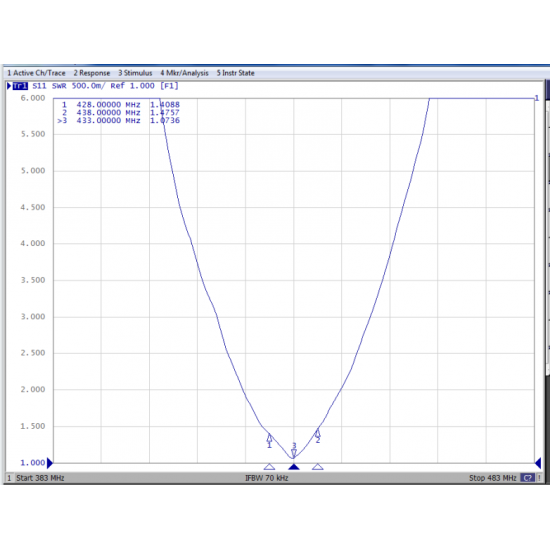Click the right reference position triangle
The height and width of the screenshot is (550, 550).
538,463
